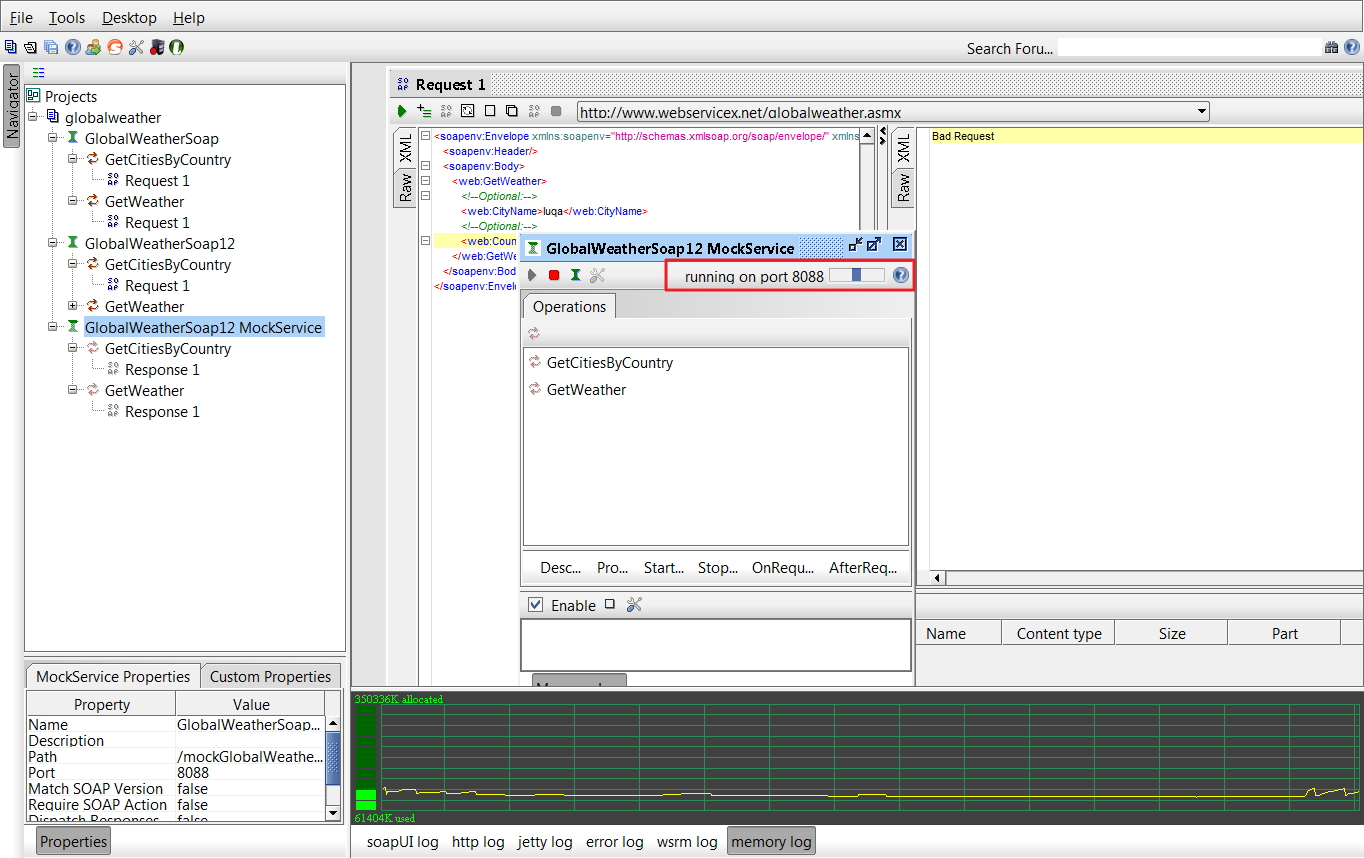The width and height of the screenshot is (1364, 858).
Task: Switch to the Custom Properties tab
Action: [270, 677]
